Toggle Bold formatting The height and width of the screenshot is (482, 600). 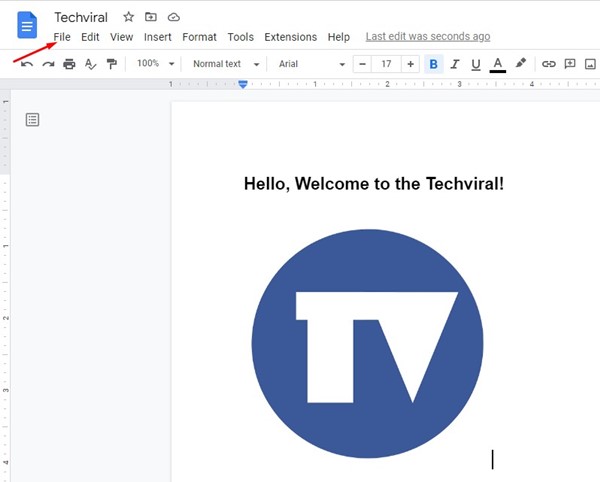pyautogui.click(x=434, y=64)
